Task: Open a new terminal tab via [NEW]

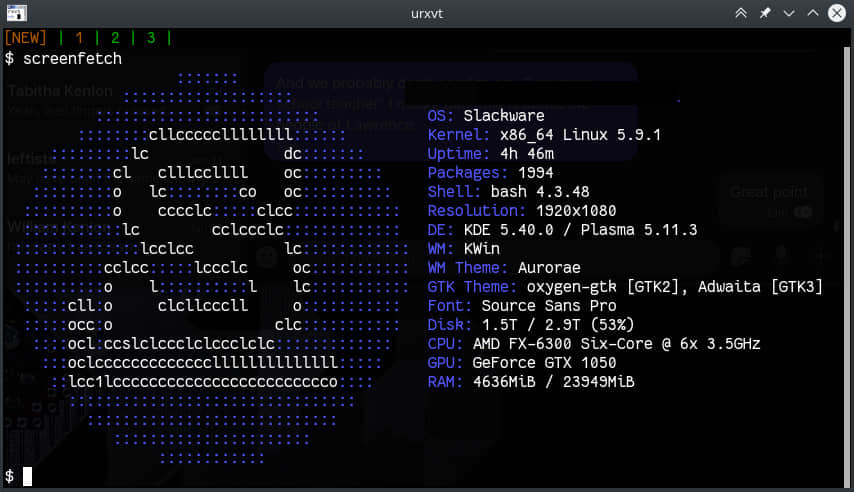Action: tap(27, 38)
